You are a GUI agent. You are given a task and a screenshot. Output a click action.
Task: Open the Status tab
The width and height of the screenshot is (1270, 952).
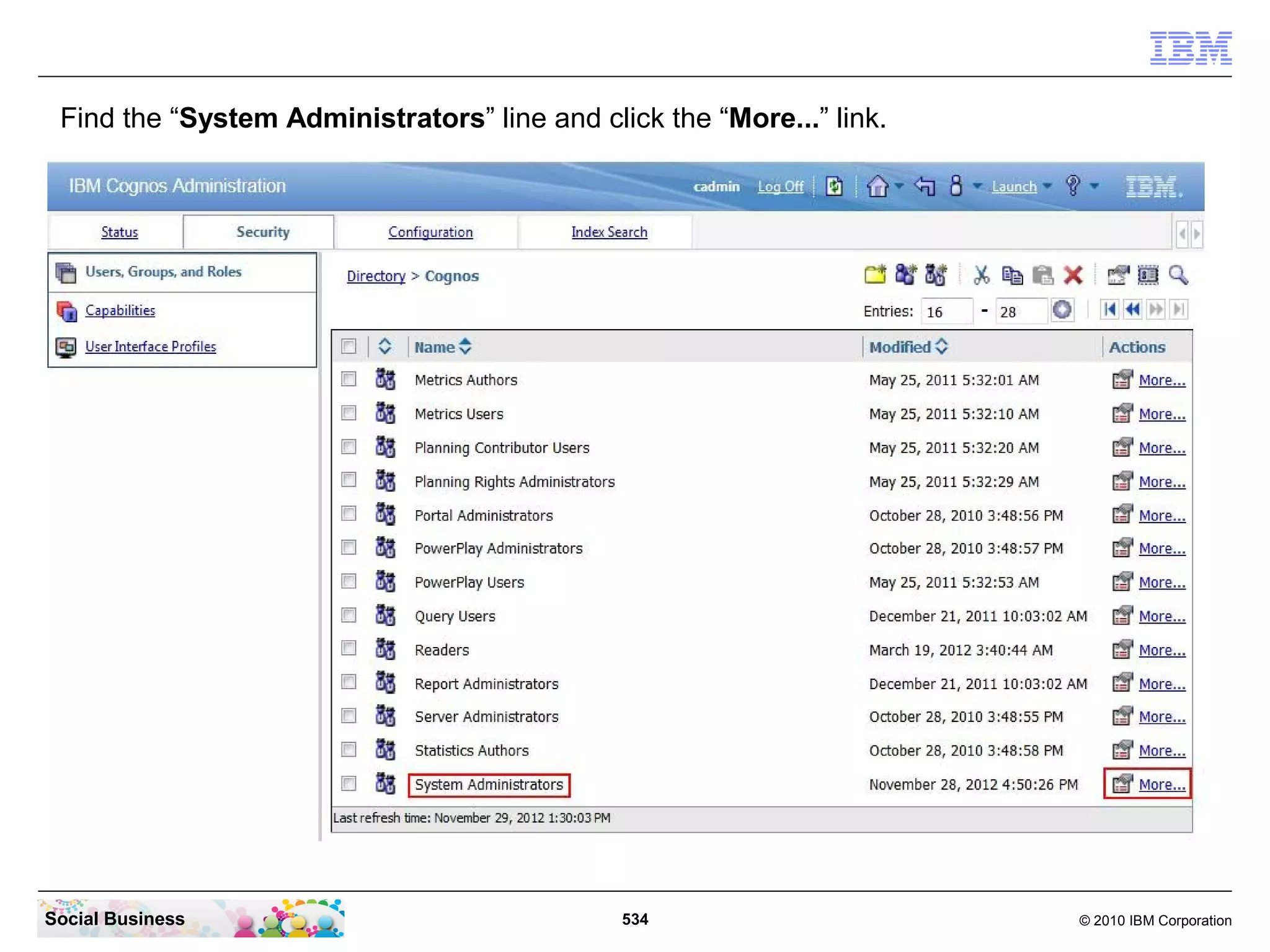tap(120, 232)
